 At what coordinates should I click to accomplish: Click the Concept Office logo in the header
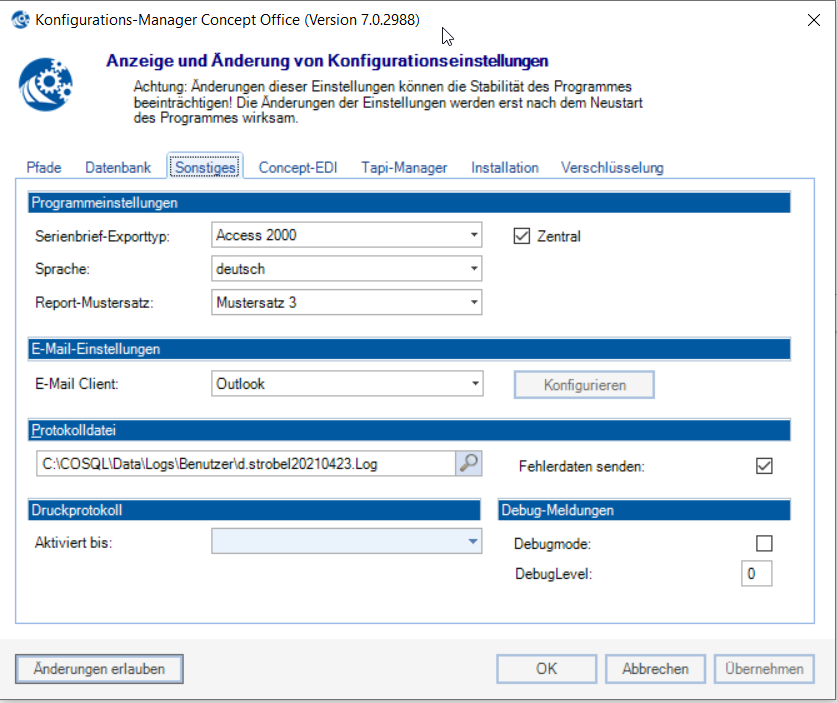(45, 85)
